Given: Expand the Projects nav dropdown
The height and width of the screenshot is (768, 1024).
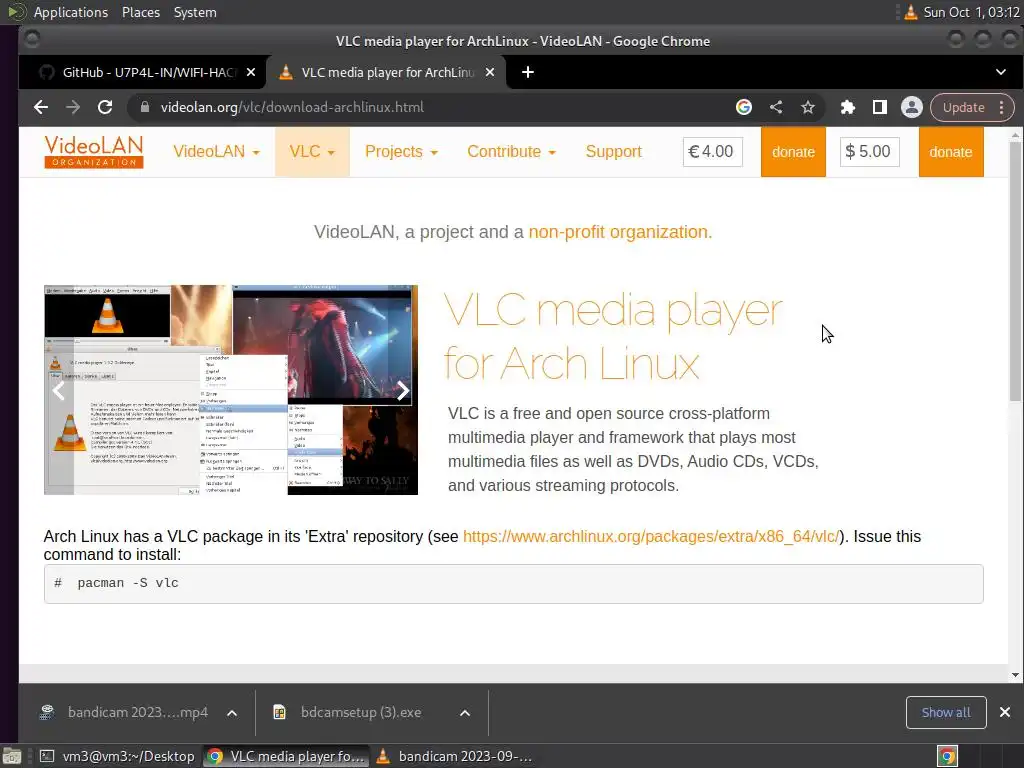Looking at the screenshot, I should click(x=401, y=152).
